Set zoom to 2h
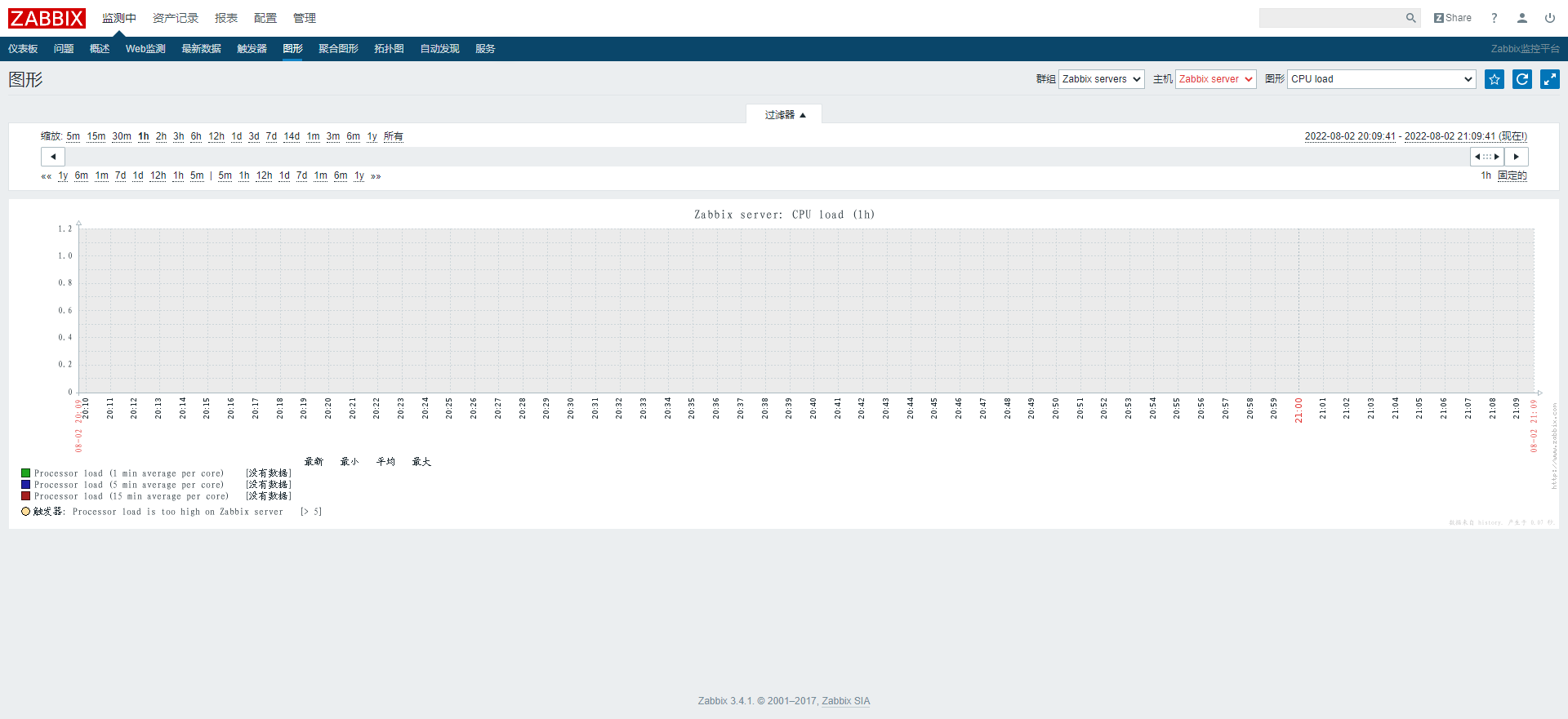Viewport: 1568px width, 719px height. point(161,136)
